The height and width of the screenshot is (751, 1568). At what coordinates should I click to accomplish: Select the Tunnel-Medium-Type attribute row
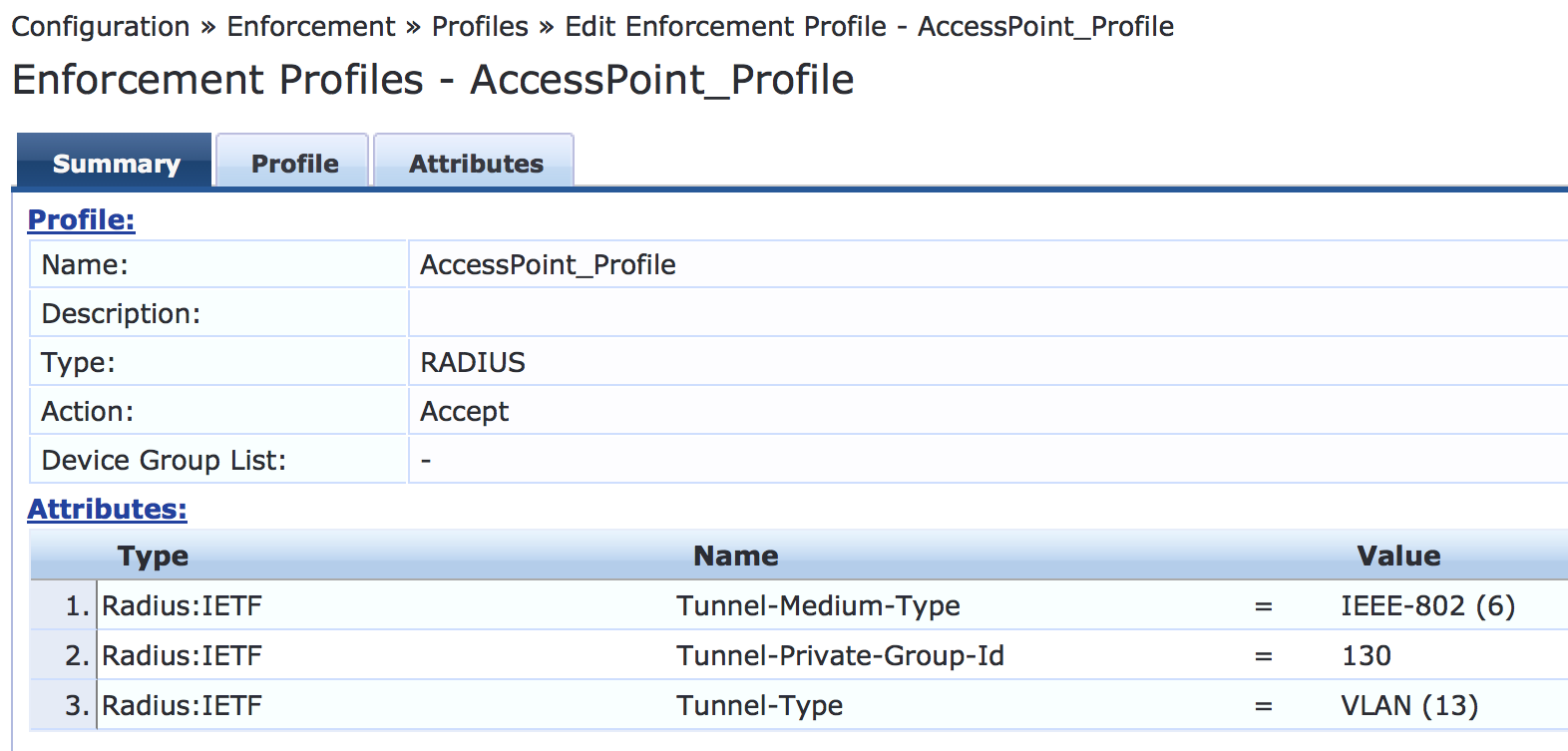[818, 605]
